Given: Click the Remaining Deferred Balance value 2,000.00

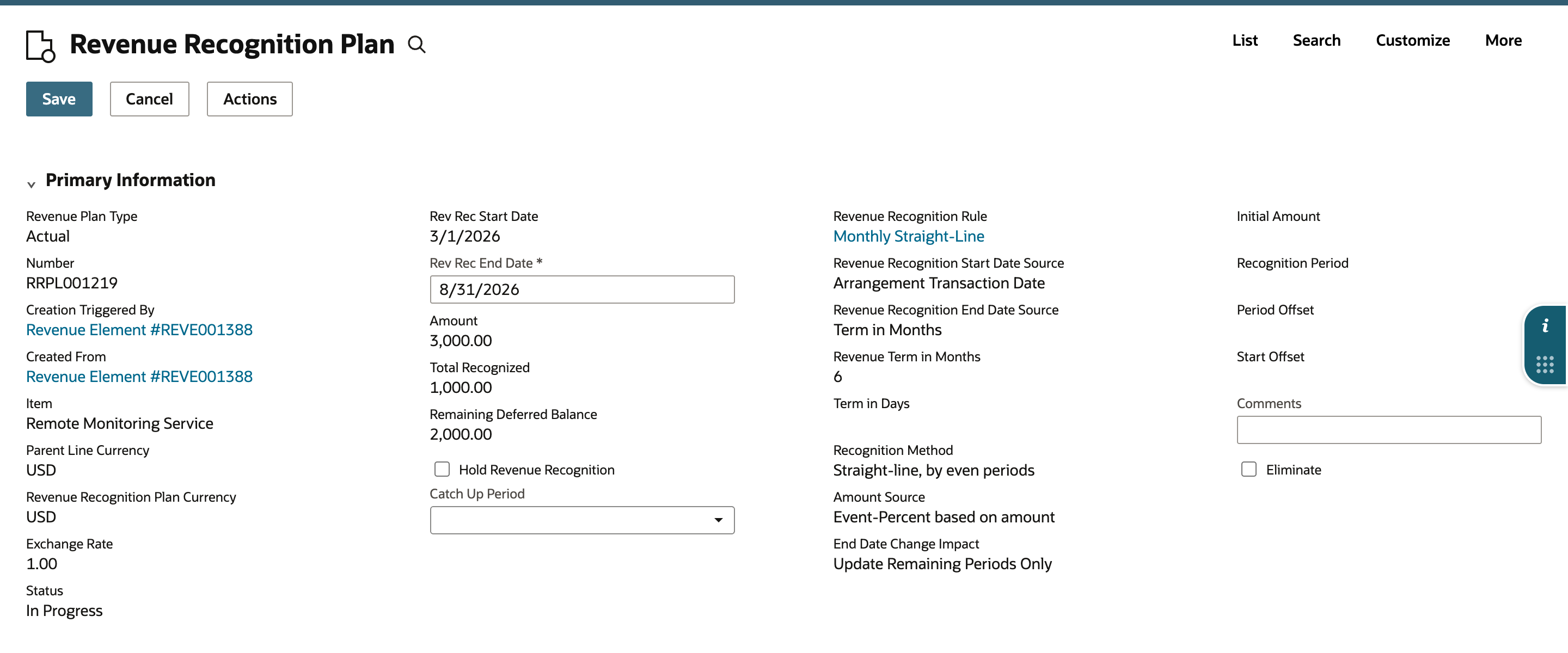Looking at the screenshot, I should [460, 435].
